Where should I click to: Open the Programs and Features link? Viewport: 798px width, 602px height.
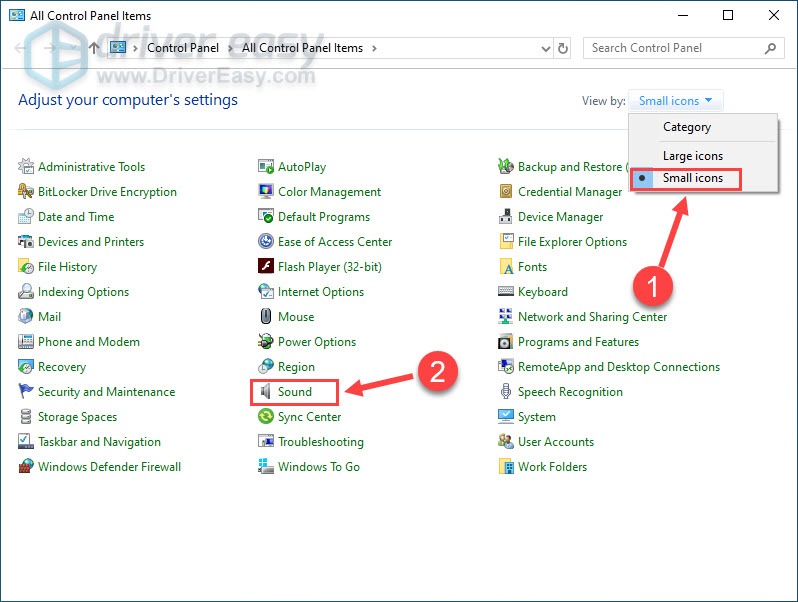577,342
